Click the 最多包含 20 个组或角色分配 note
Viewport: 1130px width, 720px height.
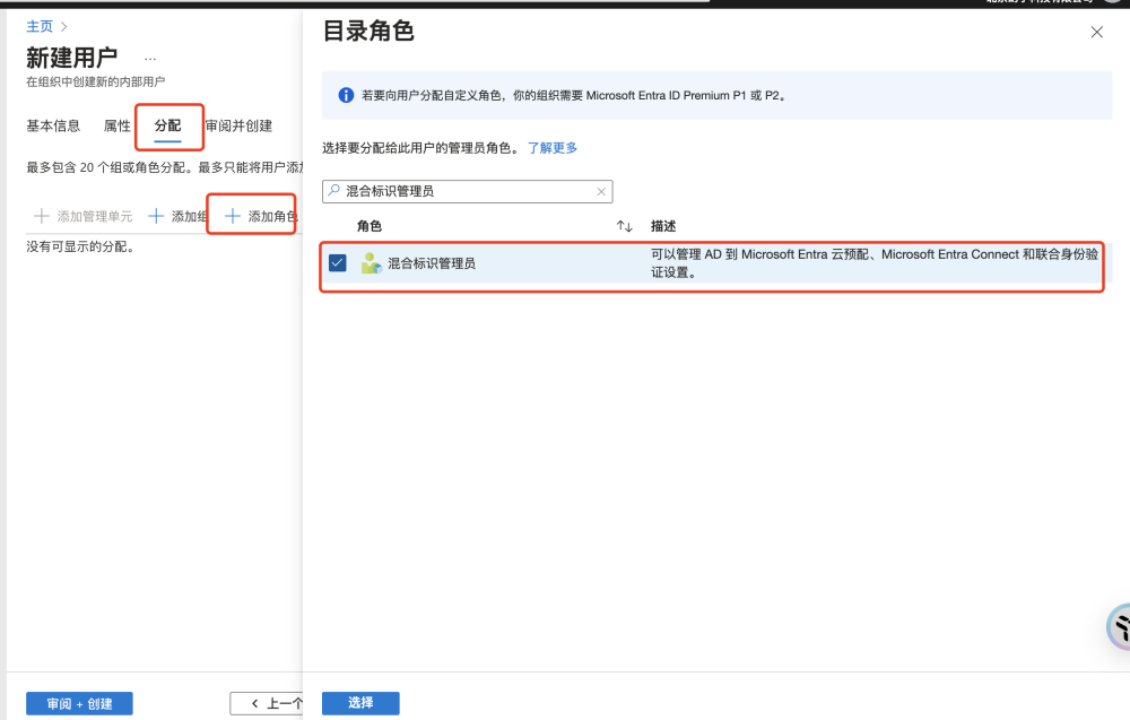165,167
